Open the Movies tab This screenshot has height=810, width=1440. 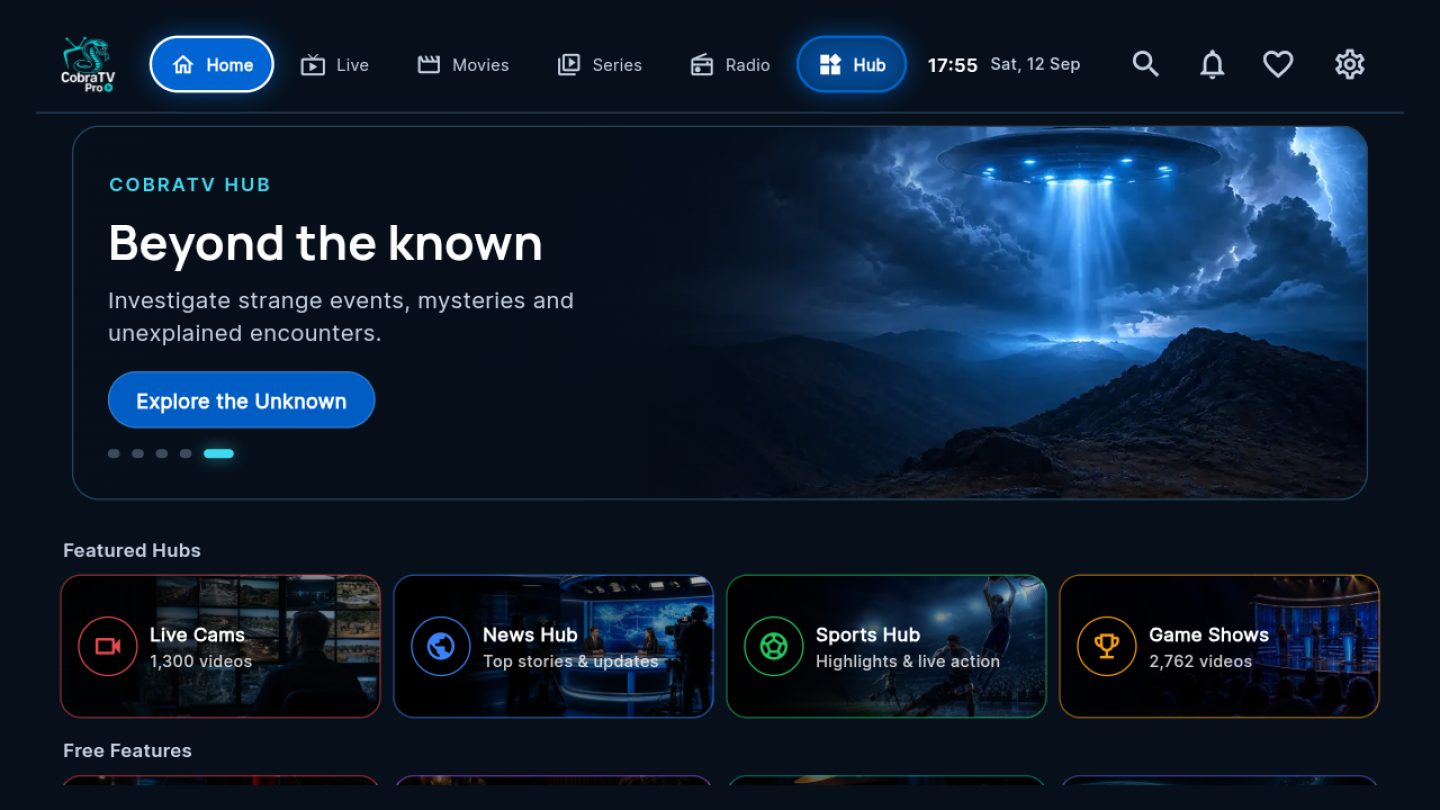(463, 65)
